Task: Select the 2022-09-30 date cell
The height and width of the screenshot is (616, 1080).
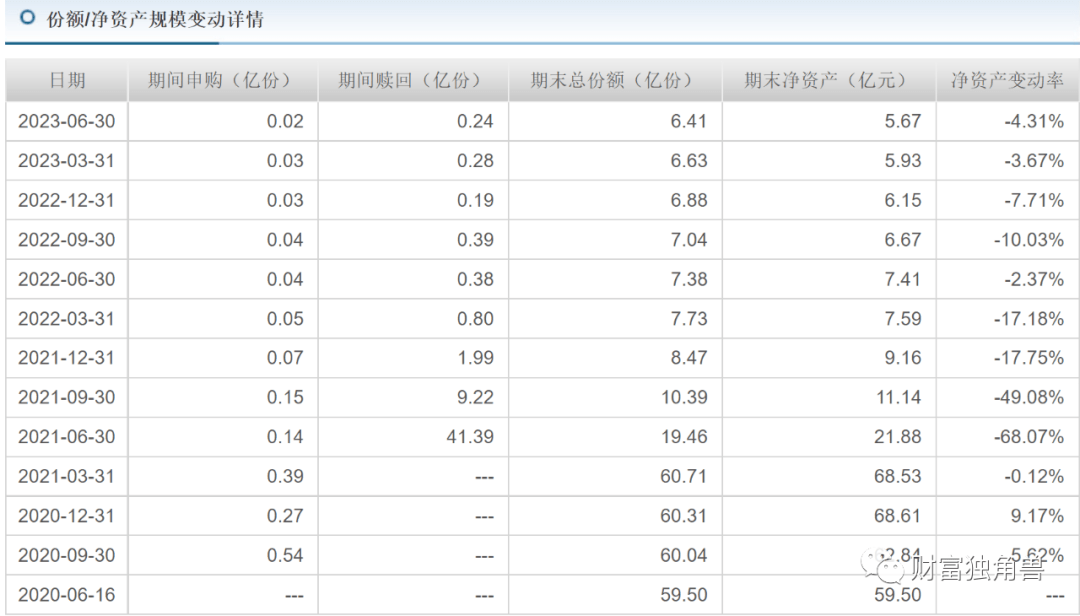Action: click(67, 239)
